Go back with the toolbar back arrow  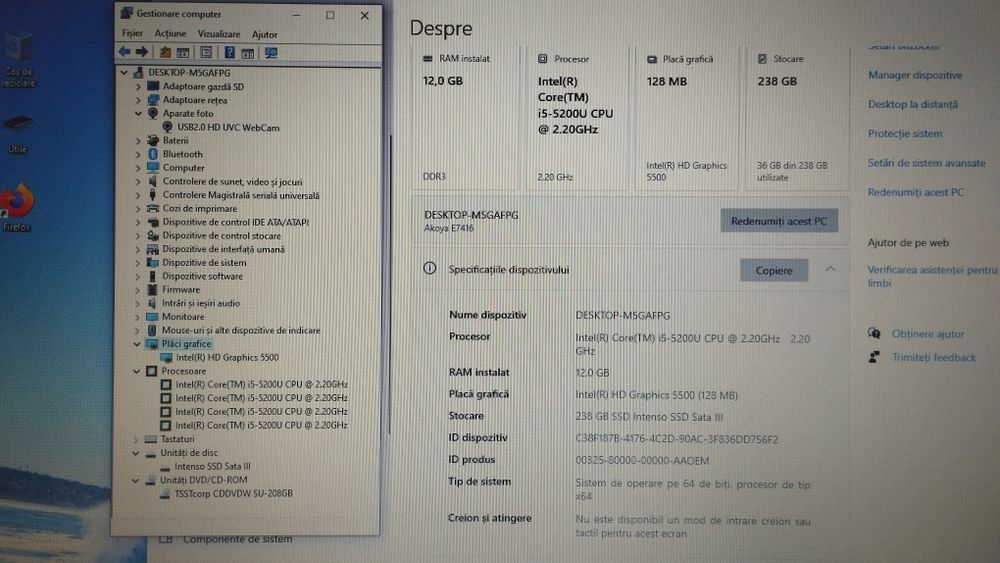(124, 52)
